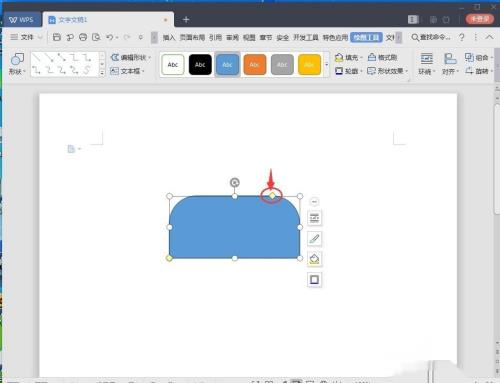Click the Save icon in quick access toolbar

(x=57, y=37)
